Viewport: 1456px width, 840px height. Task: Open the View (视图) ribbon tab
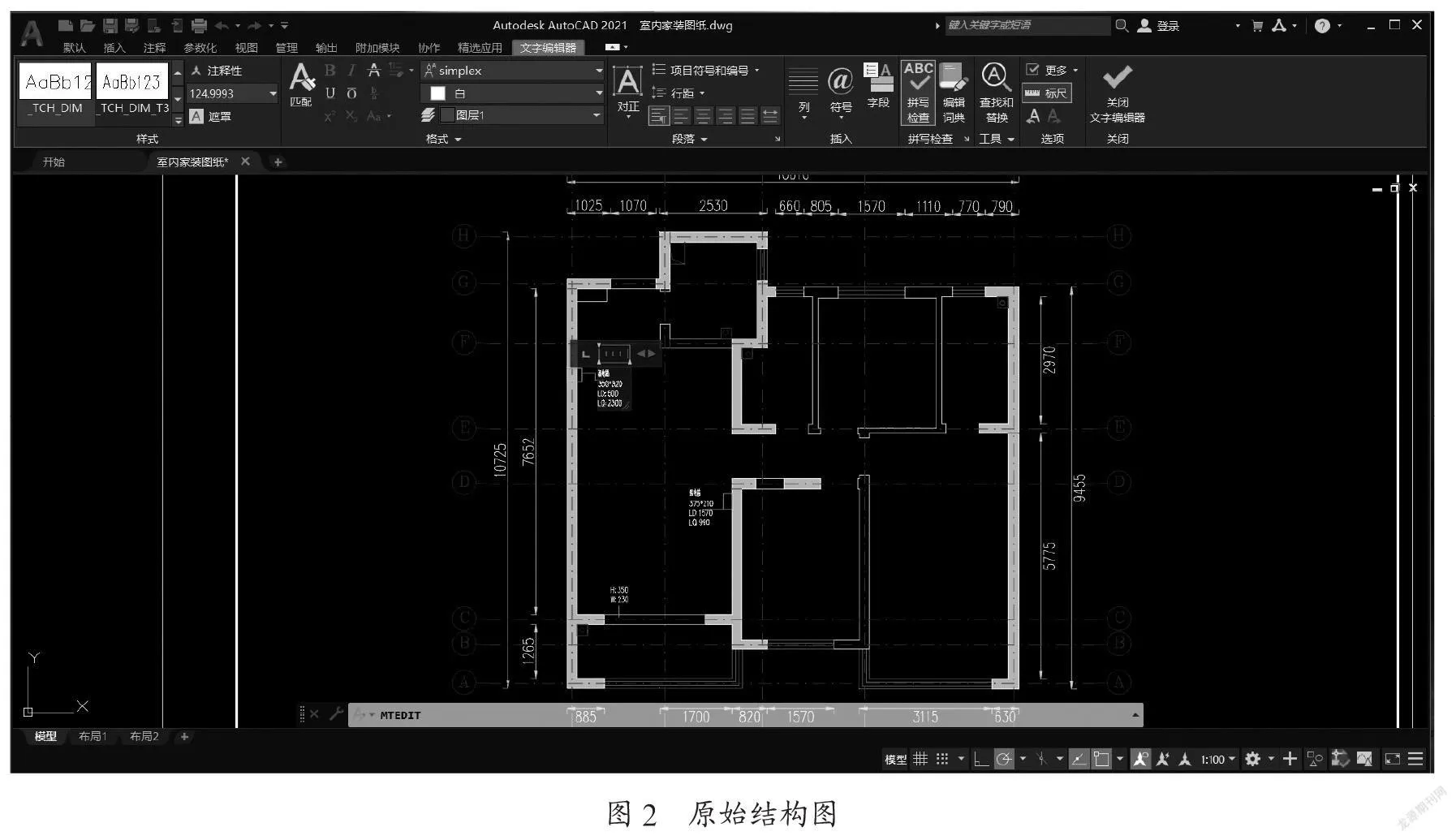tap(246, 48)
